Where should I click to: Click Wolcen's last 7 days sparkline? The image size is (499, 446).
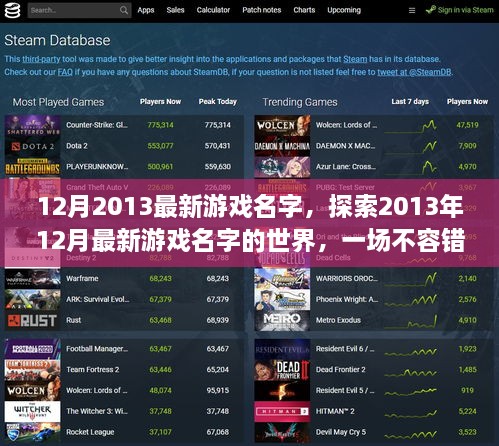(410, 126)
